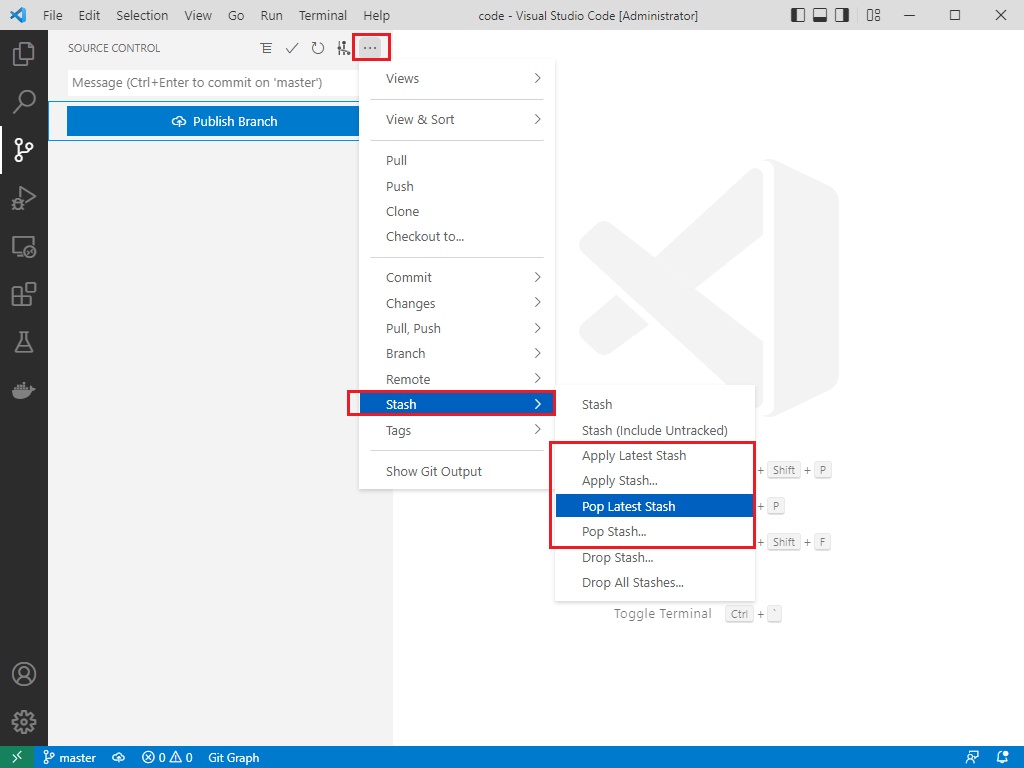
Task: Select Stash (Include Untracked)
Action: click(x=654, y=430)
